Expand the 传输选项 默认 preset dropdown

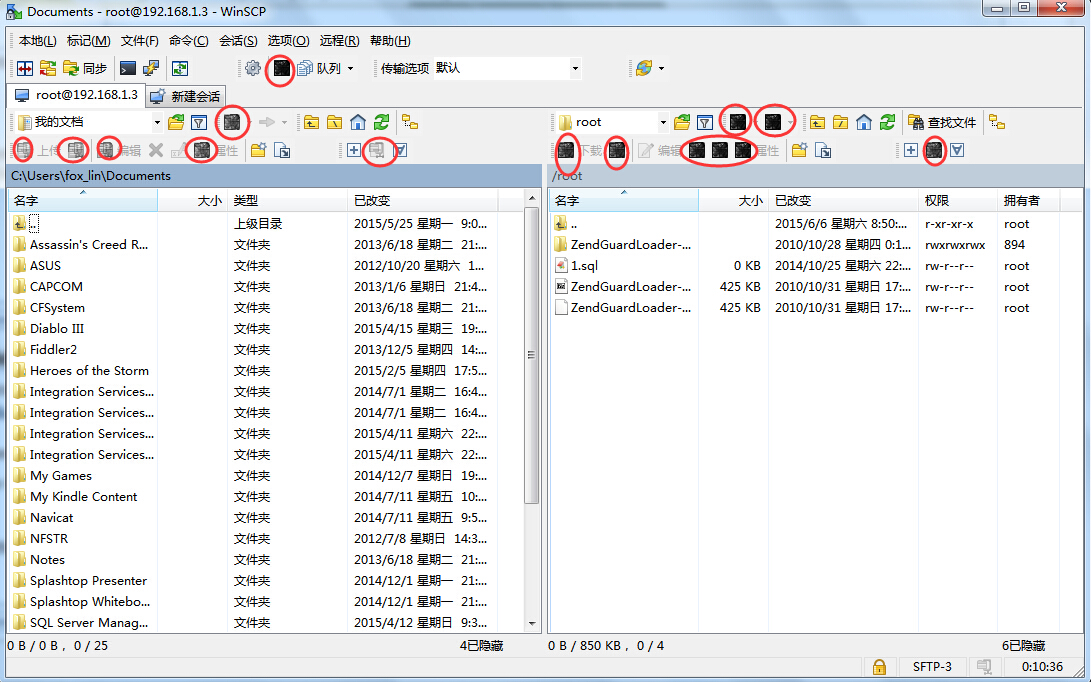pos(575,69)
